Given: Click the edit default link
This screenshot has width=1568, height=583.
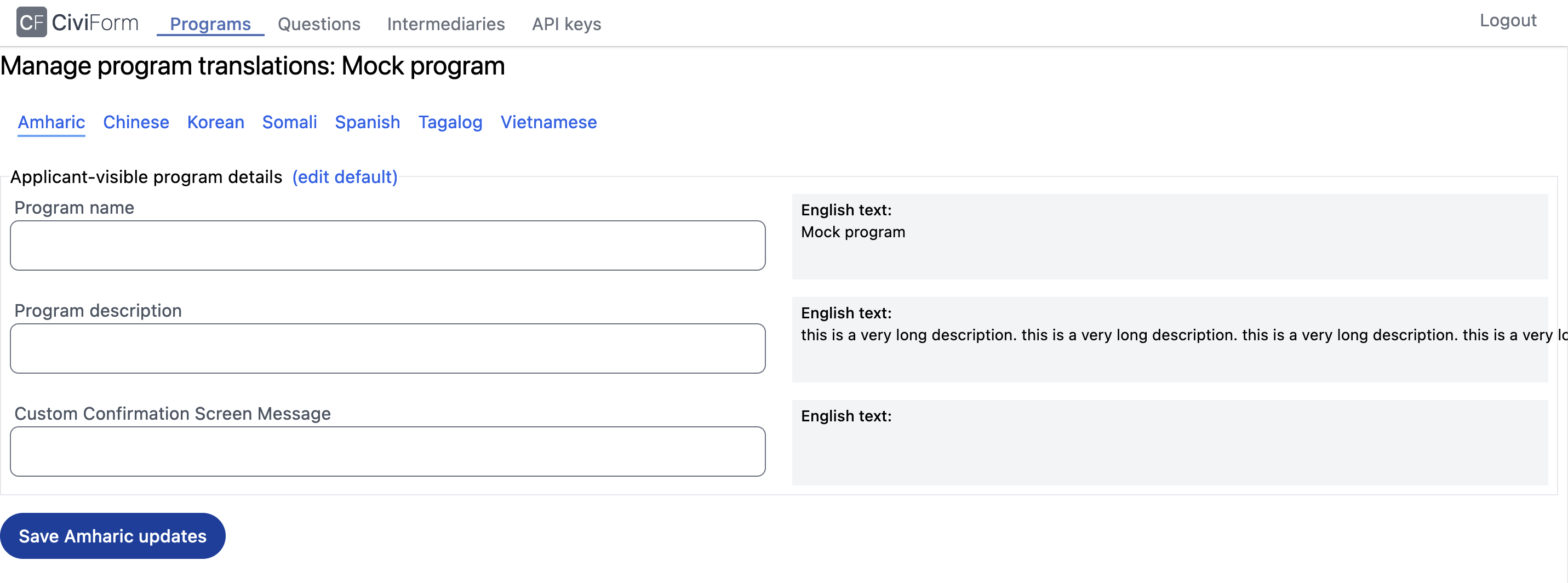Looking at the screenshot, I should [x=345, y=177].
